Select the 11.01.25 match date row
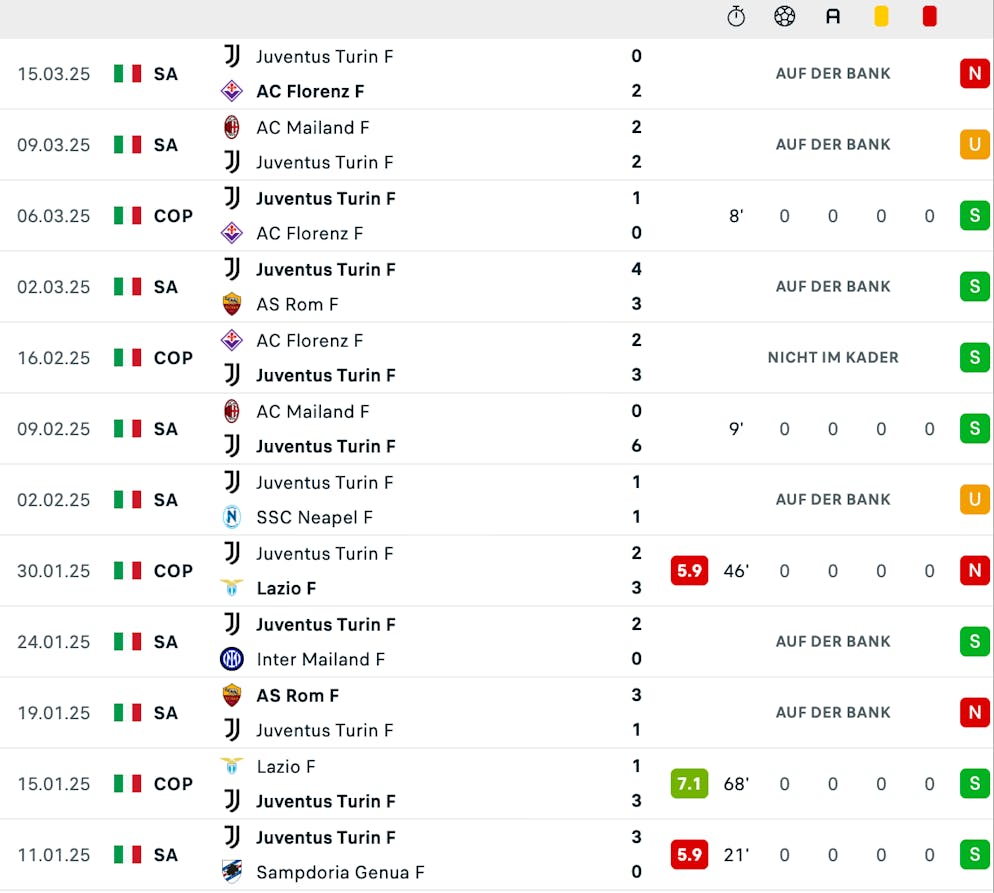The width and height of the screenshot is (994, 893). click(x=497, y=855)
